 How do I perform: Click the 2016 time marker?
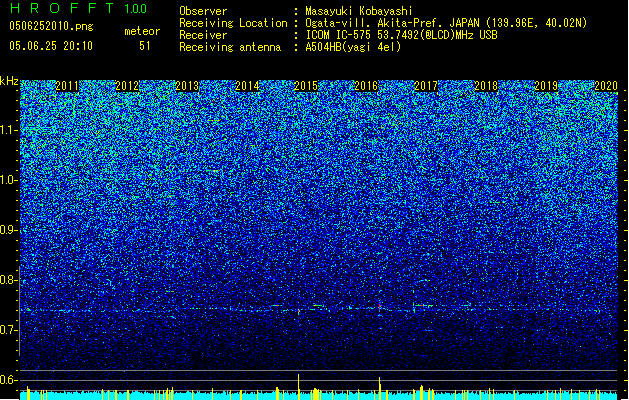click(366, 86)
